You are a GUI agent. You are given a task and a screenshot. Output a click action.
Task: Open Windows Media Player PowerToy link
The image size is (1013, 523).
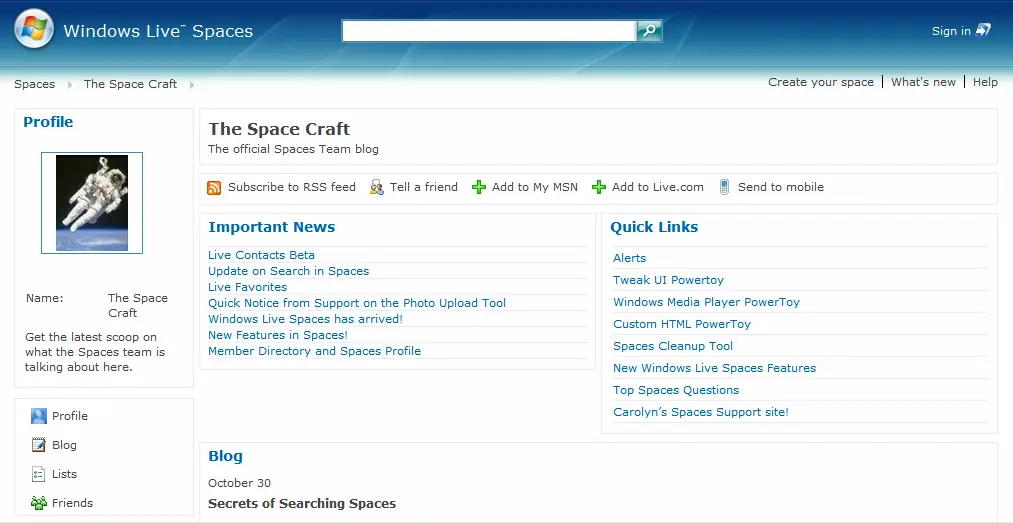(706, 302)
